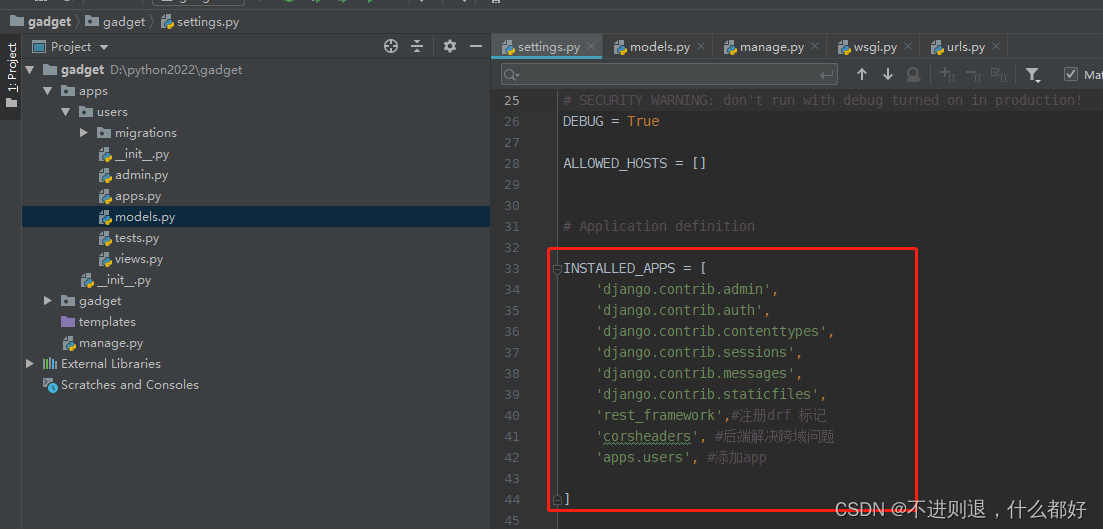Expand External Libraries node
This screenshot has width=1103, height=529.
pos(29,364)
